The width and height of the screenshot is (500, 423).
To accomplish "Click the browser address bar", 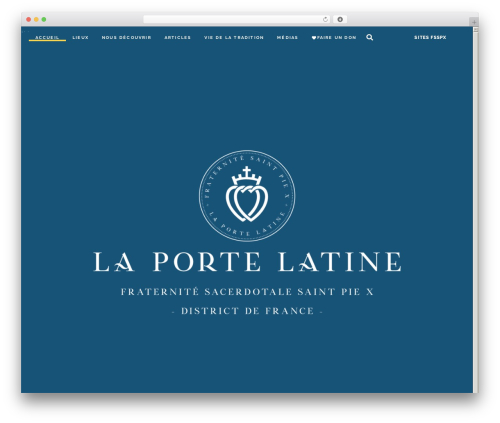I will point(237,19).
